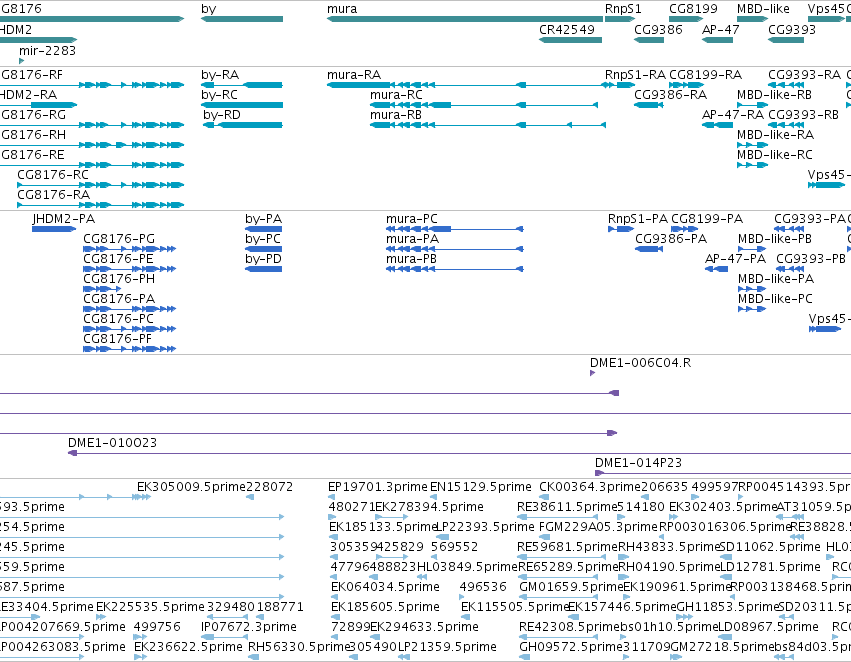Select the DME1-010023 feature label
The height and width of the screenshot is (662, 851).
(x=112, y=443)
